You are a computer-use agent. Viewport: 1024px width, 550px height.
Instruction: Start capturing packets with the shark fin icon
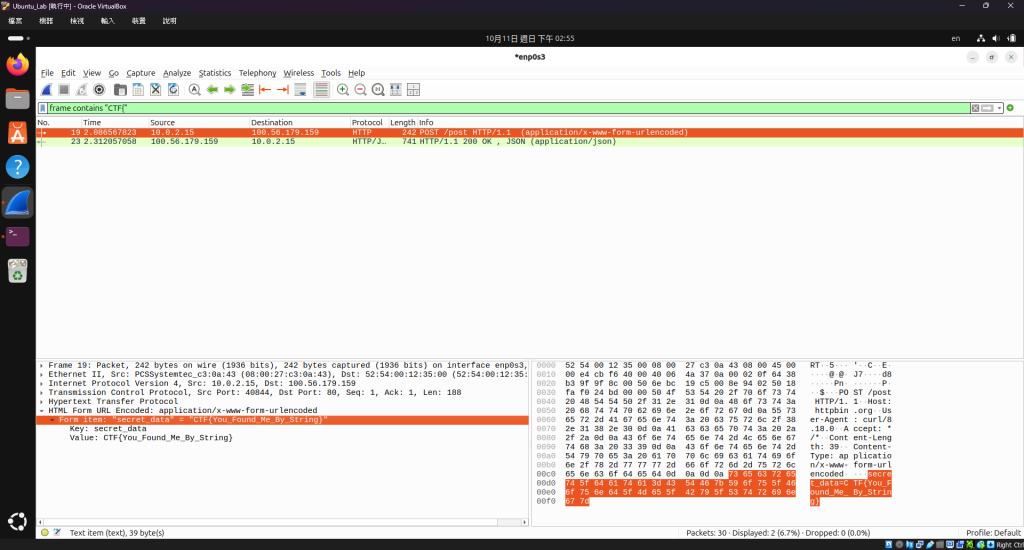[x=46, y=90]
